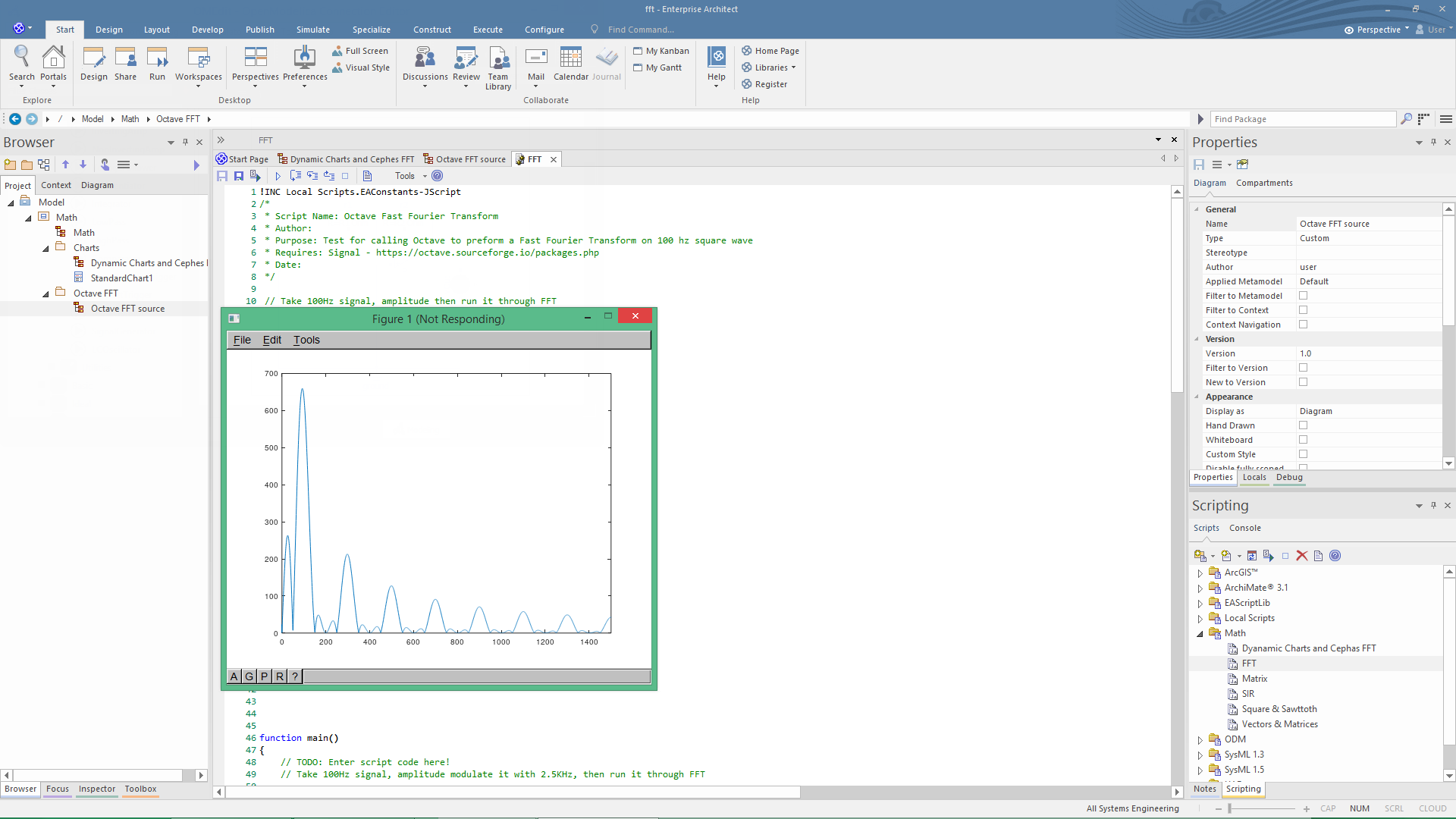
Task: Collapse Octave FFT package in Browser
Action: coord(45,293)
